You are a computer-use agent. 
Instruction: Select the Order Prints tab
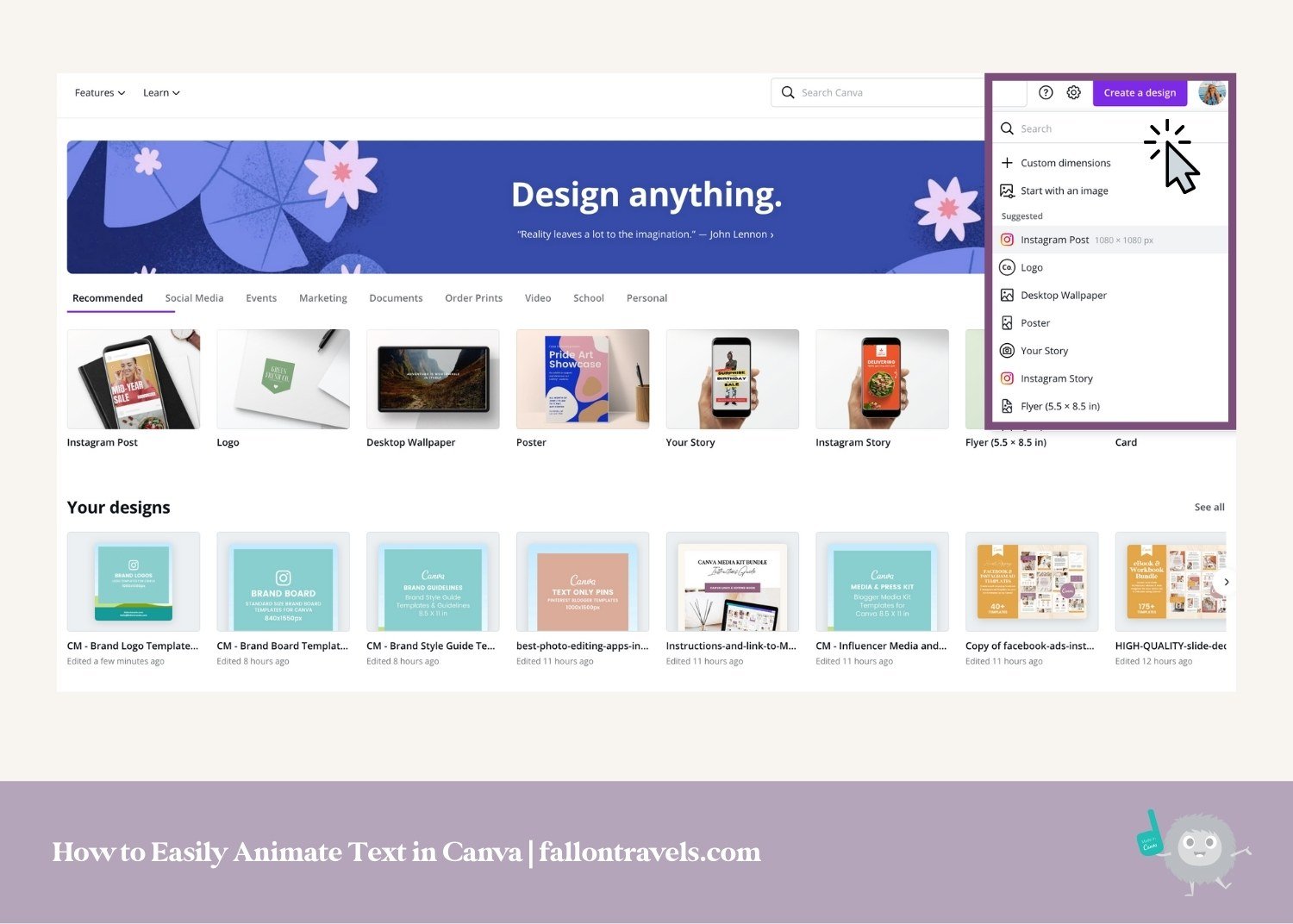click(473, 298)
